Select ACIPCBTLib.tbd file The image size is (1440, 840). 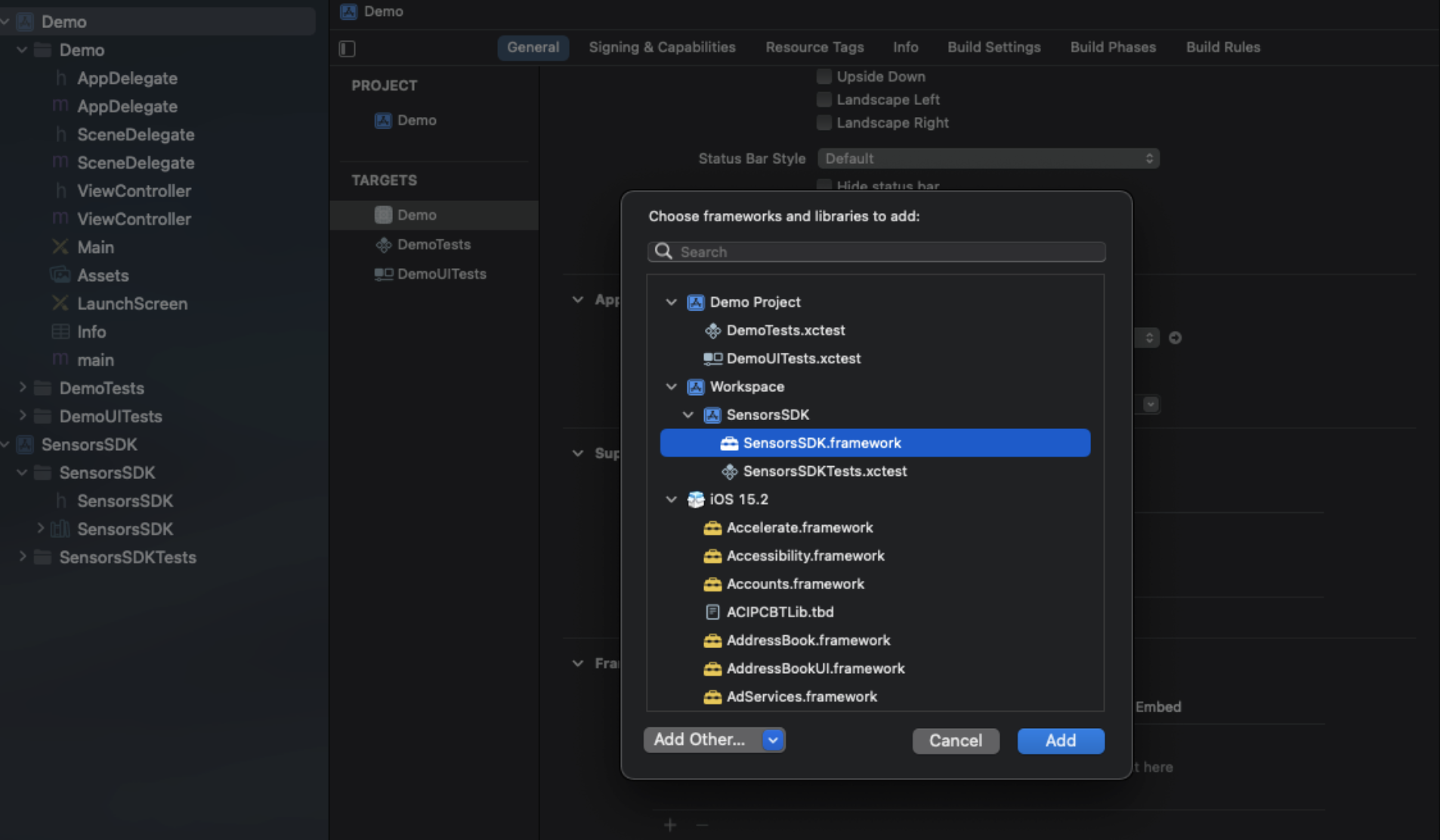(780, 612)
